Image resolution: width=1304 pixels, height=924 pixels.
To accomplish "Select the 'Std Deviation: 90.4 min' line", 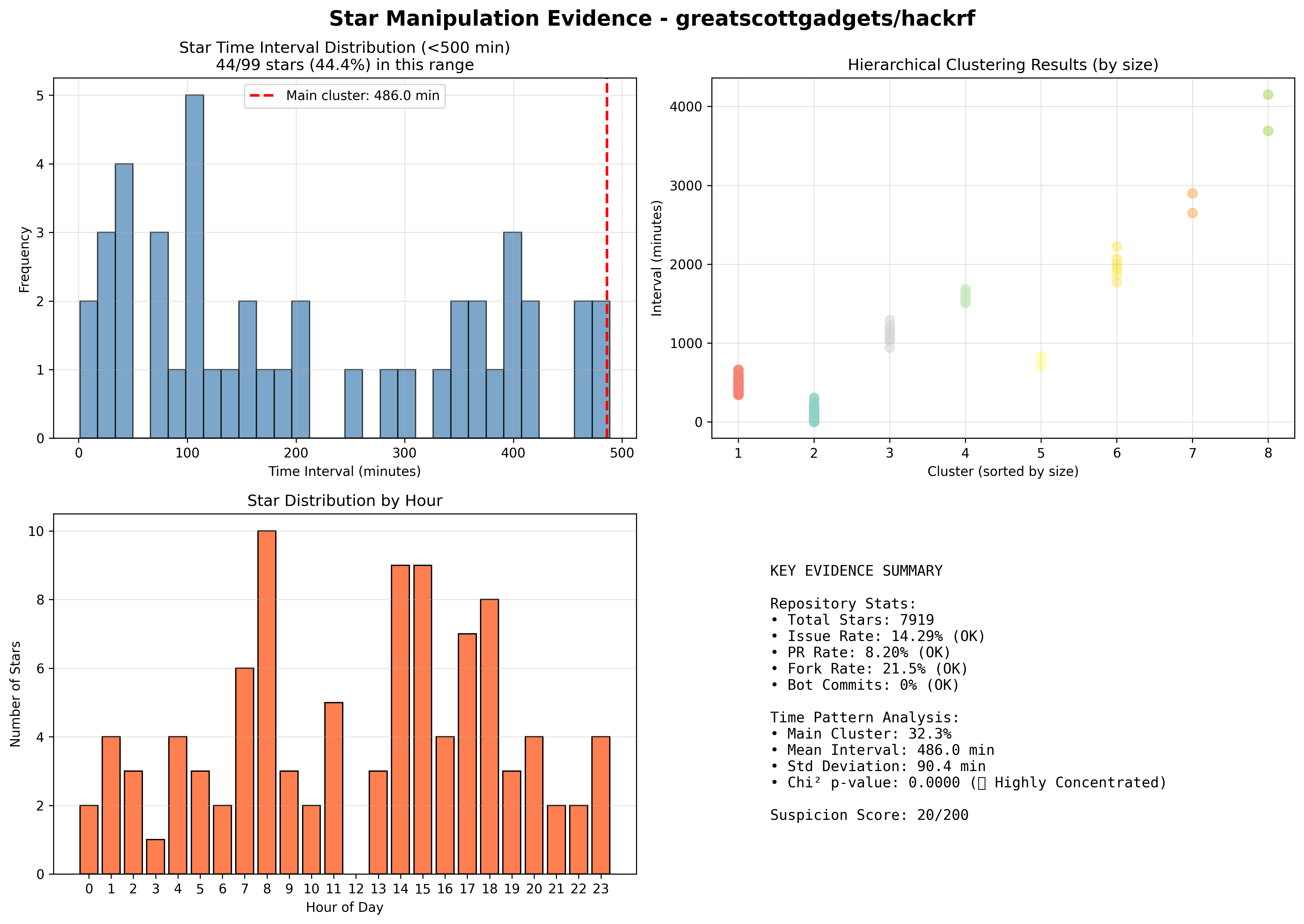I will coord(877,766).
